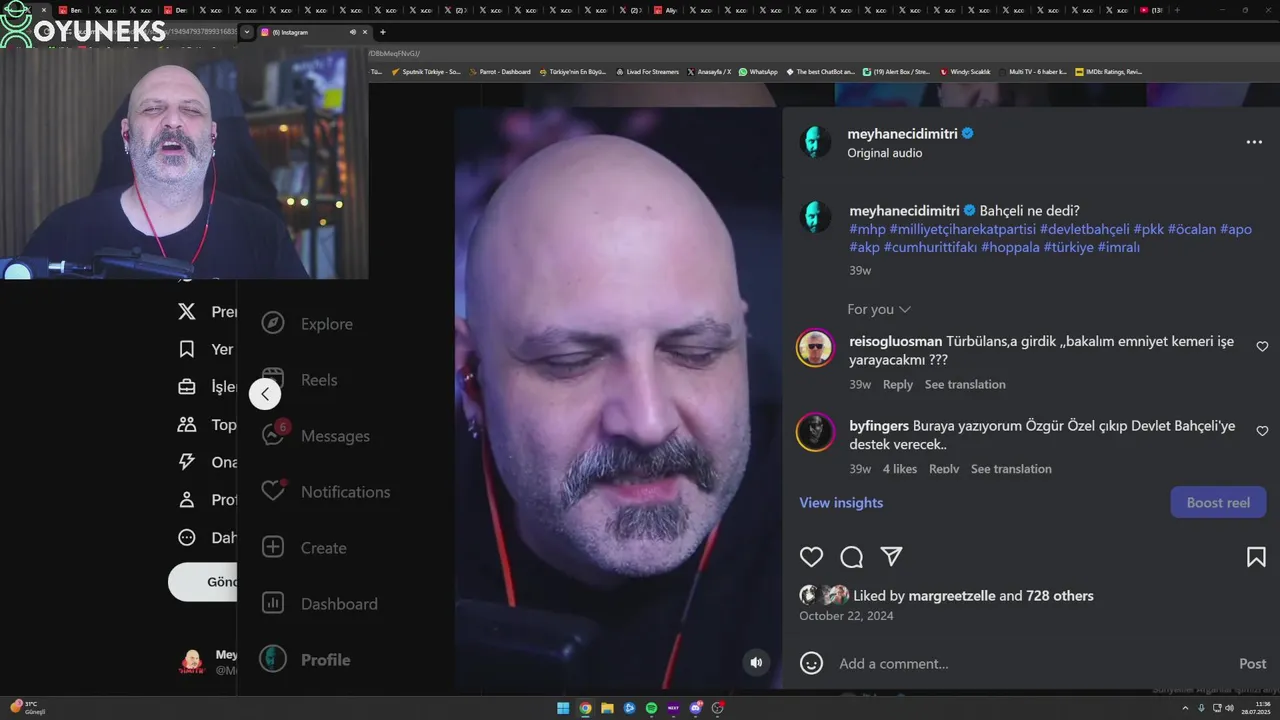The image size is (1280, 720).
Task: Share the reel with the paper plane icon
Action: point(891,556)
